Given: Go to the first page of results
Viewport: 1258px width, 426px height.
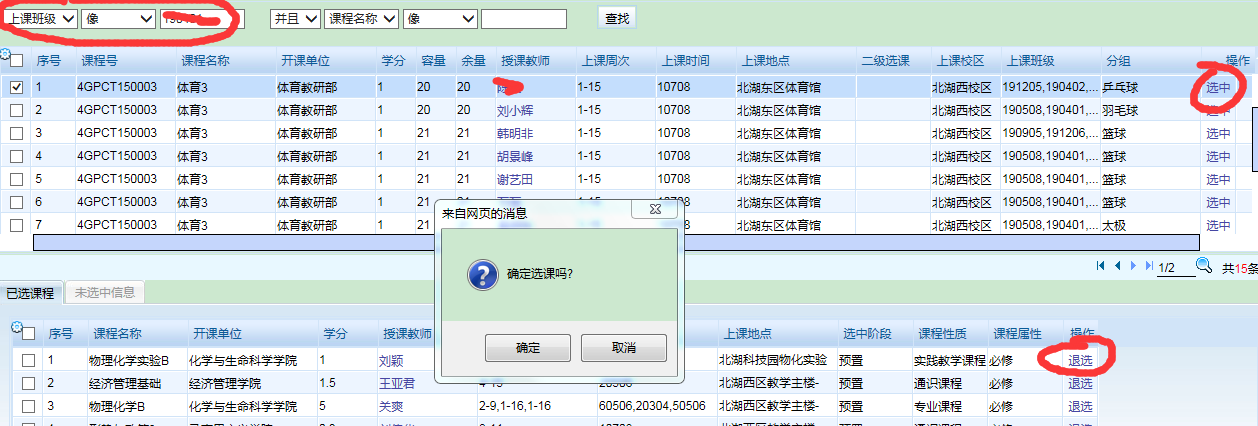Looking at the screenshot, I should point(1101,266).
